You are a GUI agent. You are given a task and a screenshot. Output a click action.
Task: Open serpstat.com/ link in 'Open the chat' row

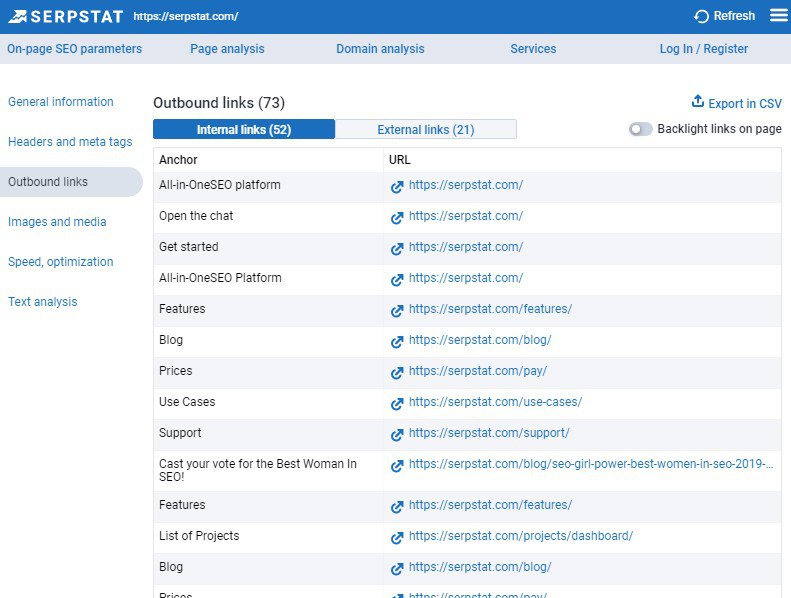tap(466, 216)
